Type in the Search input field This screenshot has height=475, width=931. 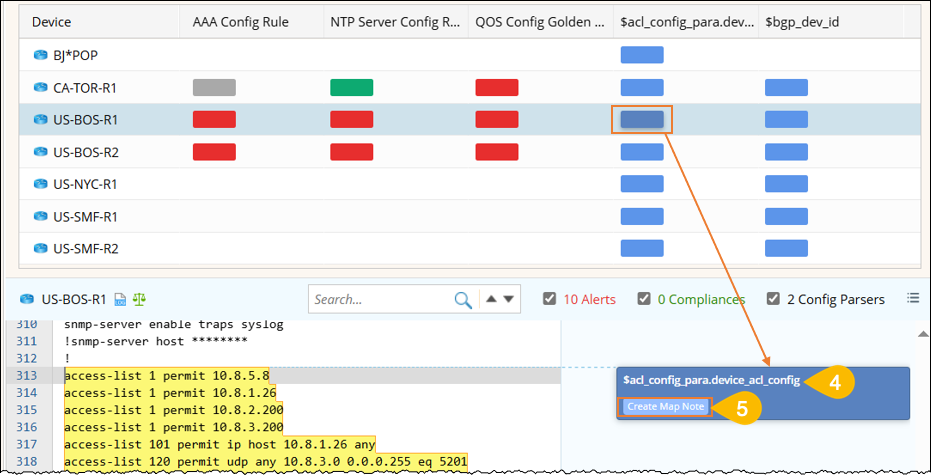coord(380,299)
